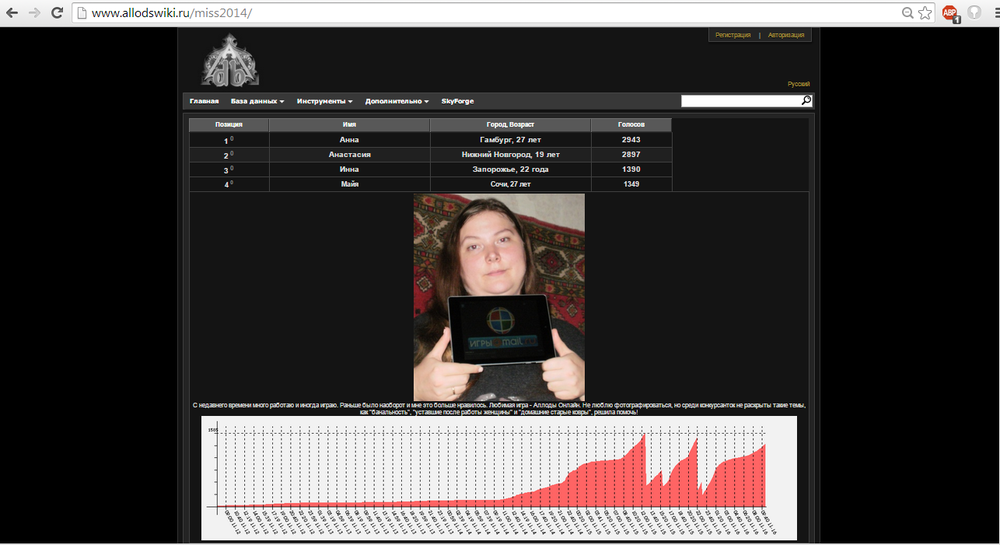Reload the page with the refresh icon
Screen dimensions: 1000x545
point(57,13)
